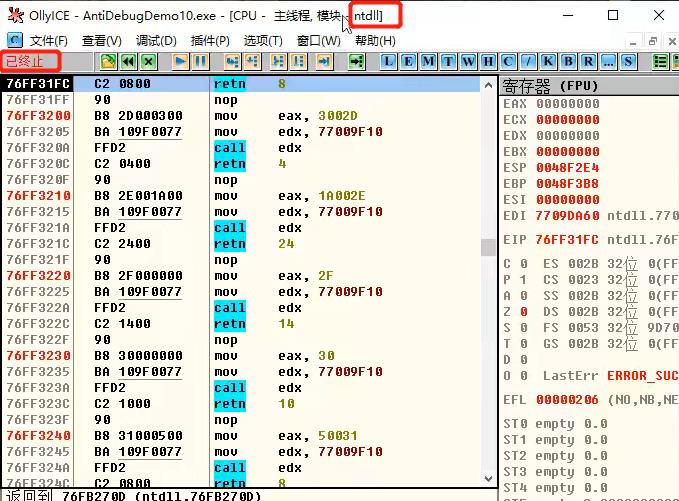Click the Open file toolbar icon

point(108,61)
